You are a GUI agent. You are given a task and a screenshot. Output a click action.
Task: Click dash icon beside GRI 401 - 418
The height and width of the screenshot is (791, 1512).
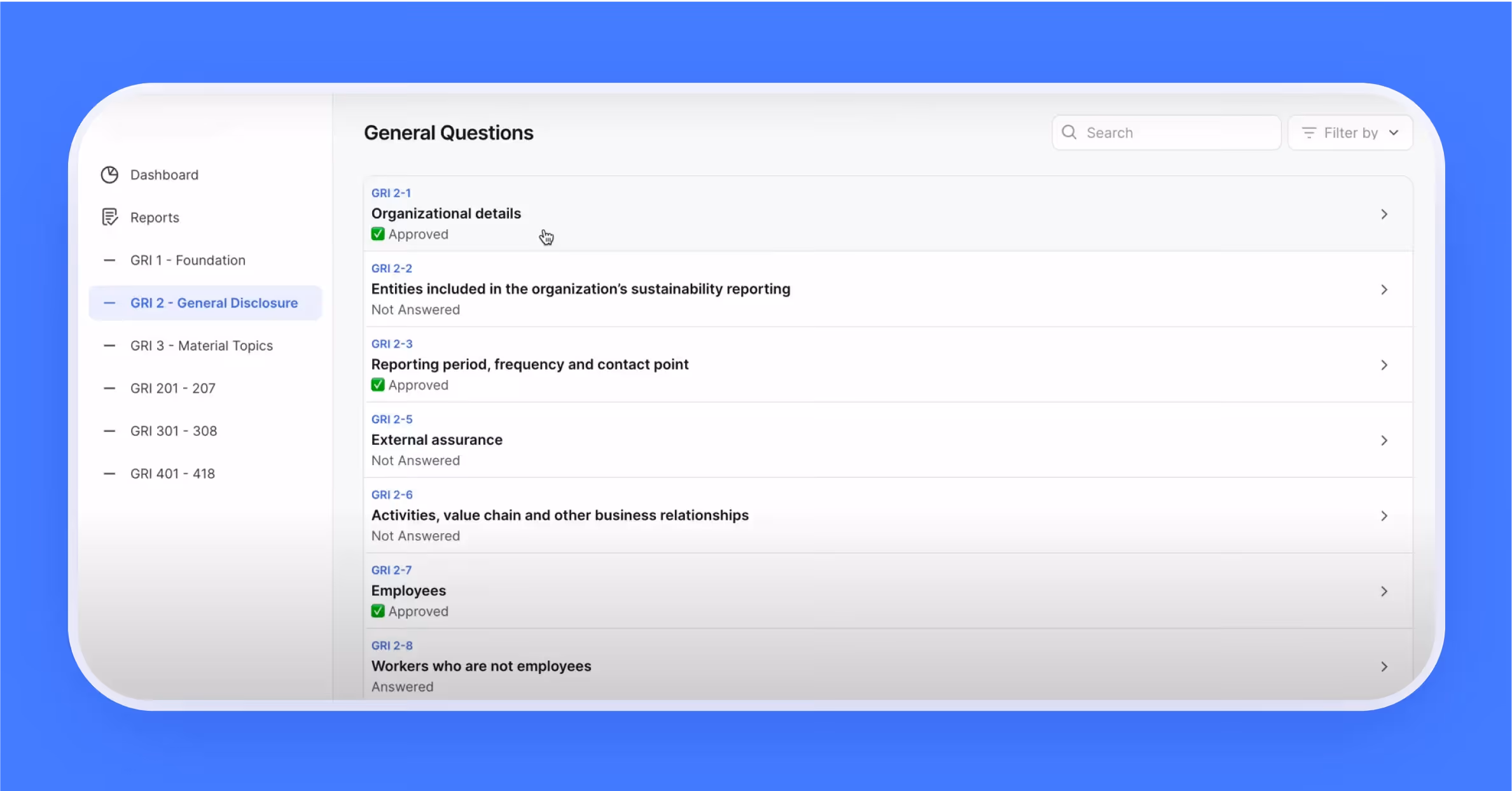pos(109,473)
